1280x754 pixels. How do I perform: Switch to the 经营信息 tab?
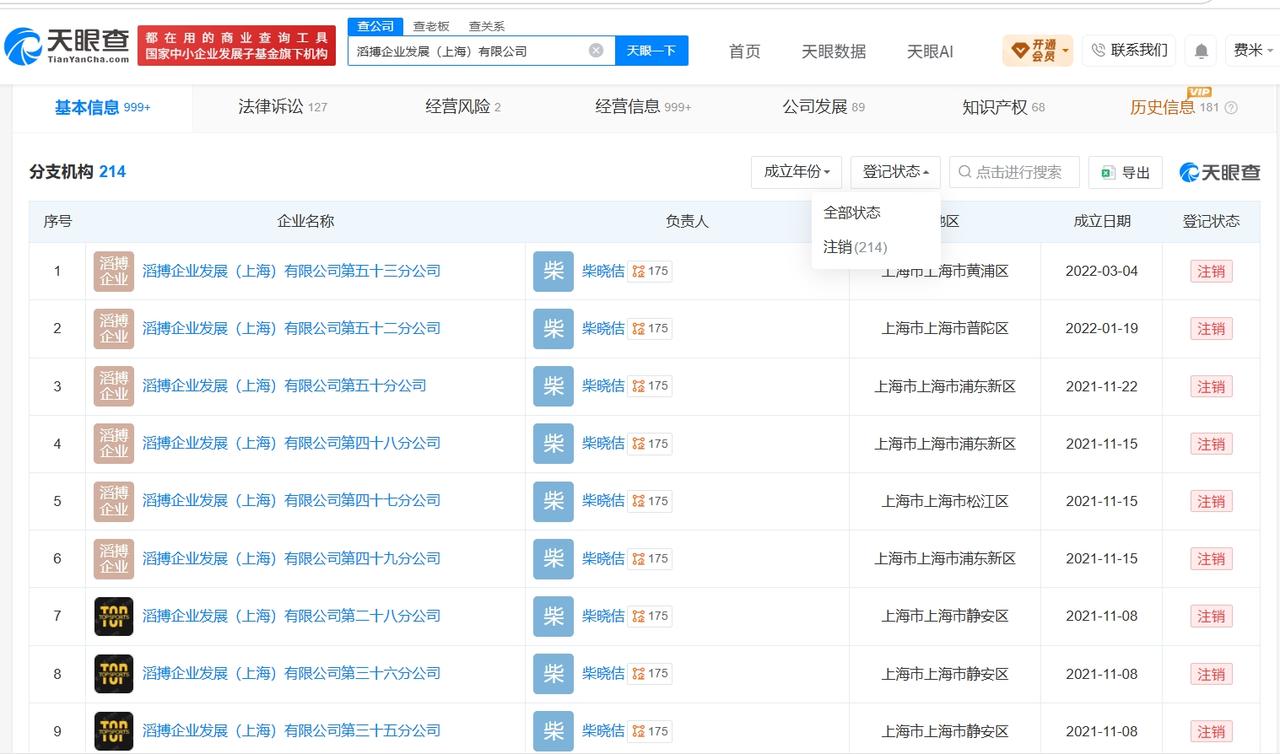coord(643,107)
